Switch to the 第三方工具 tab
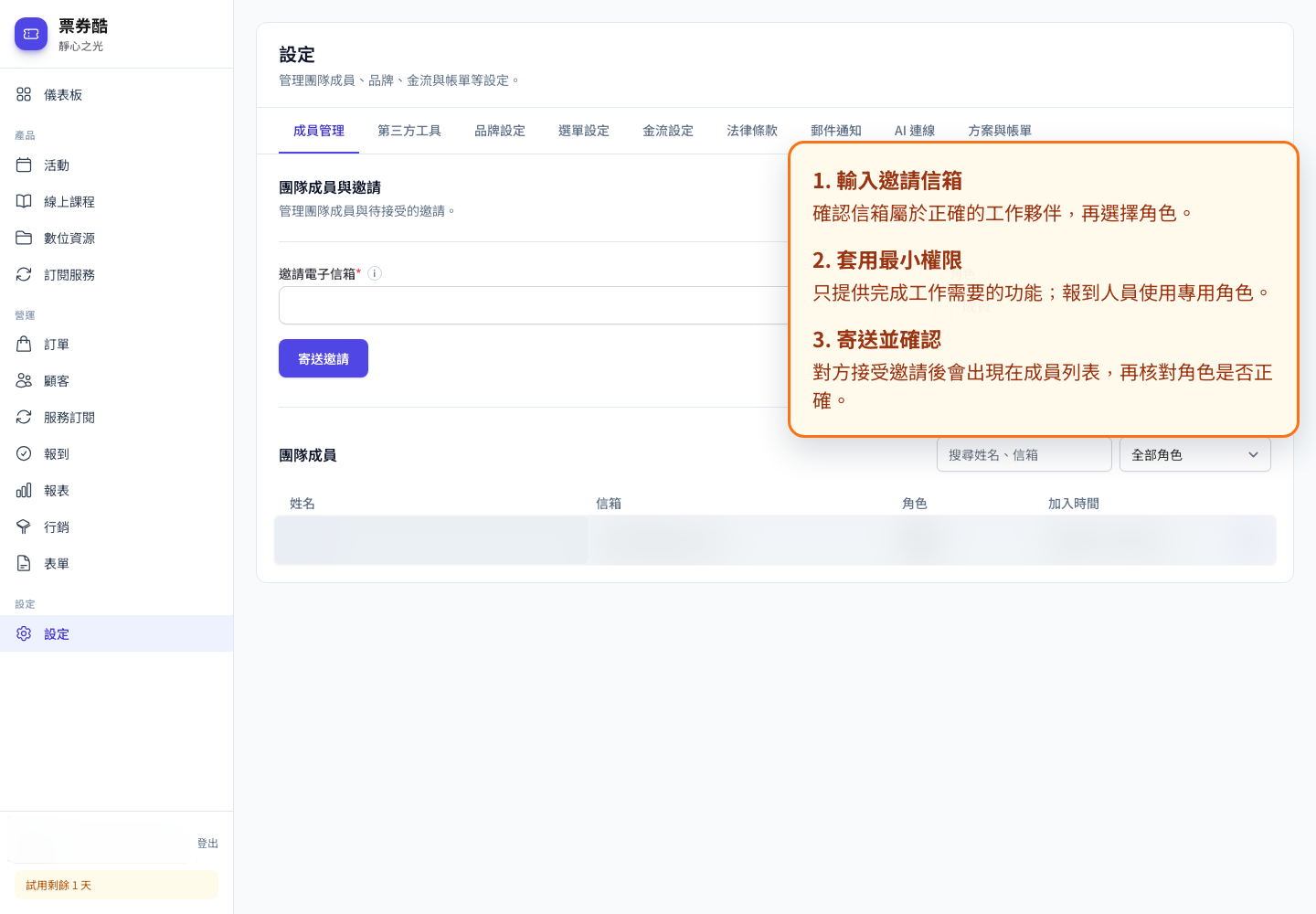The width and height of the screenshot is (1316, 914). pos(409,131)
